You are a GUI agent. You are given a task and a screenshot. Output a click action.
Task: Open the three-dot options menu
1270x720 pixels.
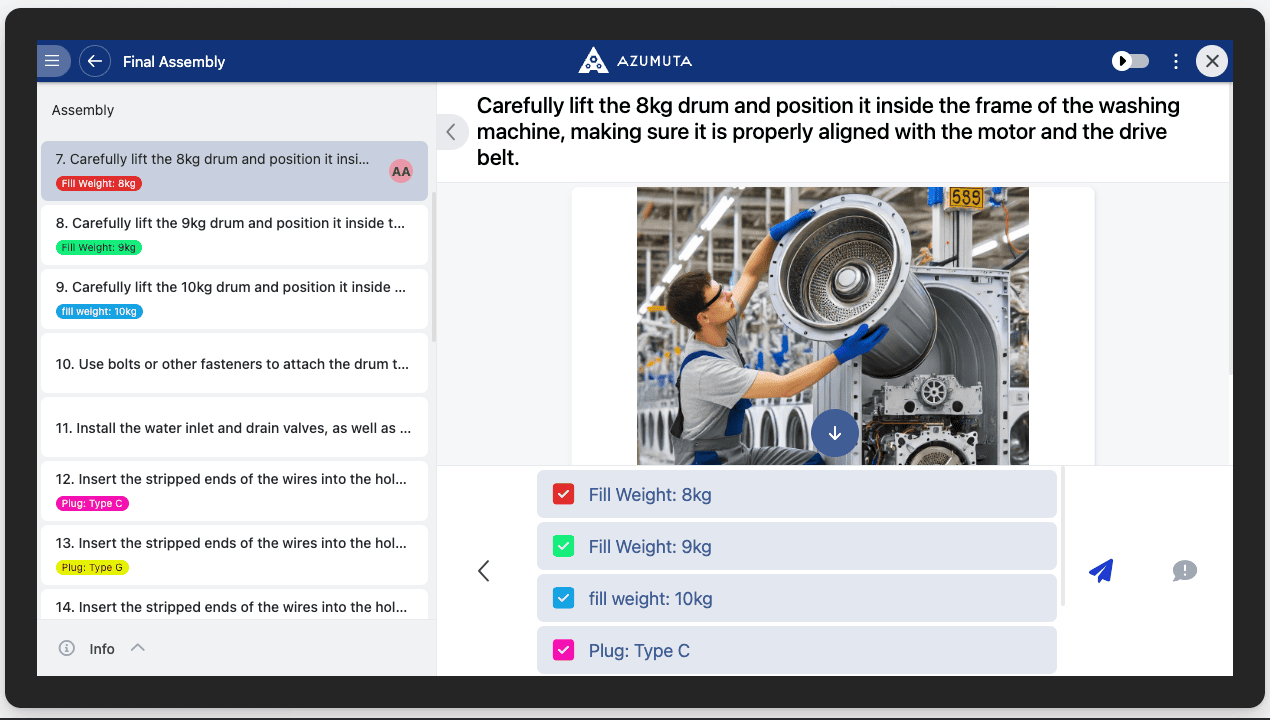1176,61
